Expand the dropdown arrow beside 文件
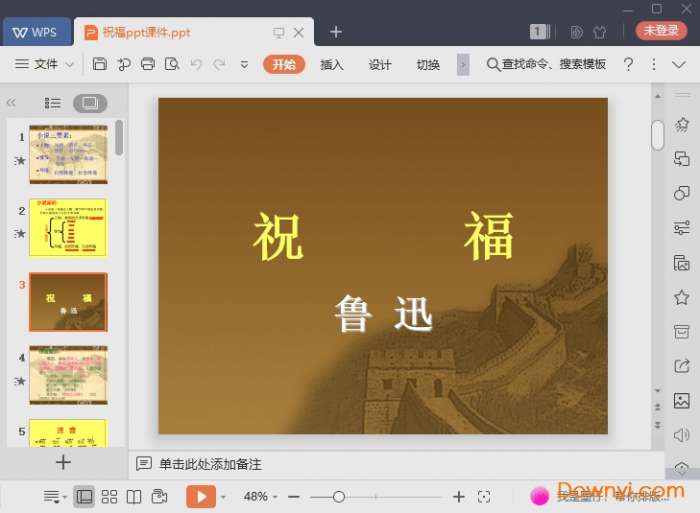700x513 pixels. [x=70, y=65]
